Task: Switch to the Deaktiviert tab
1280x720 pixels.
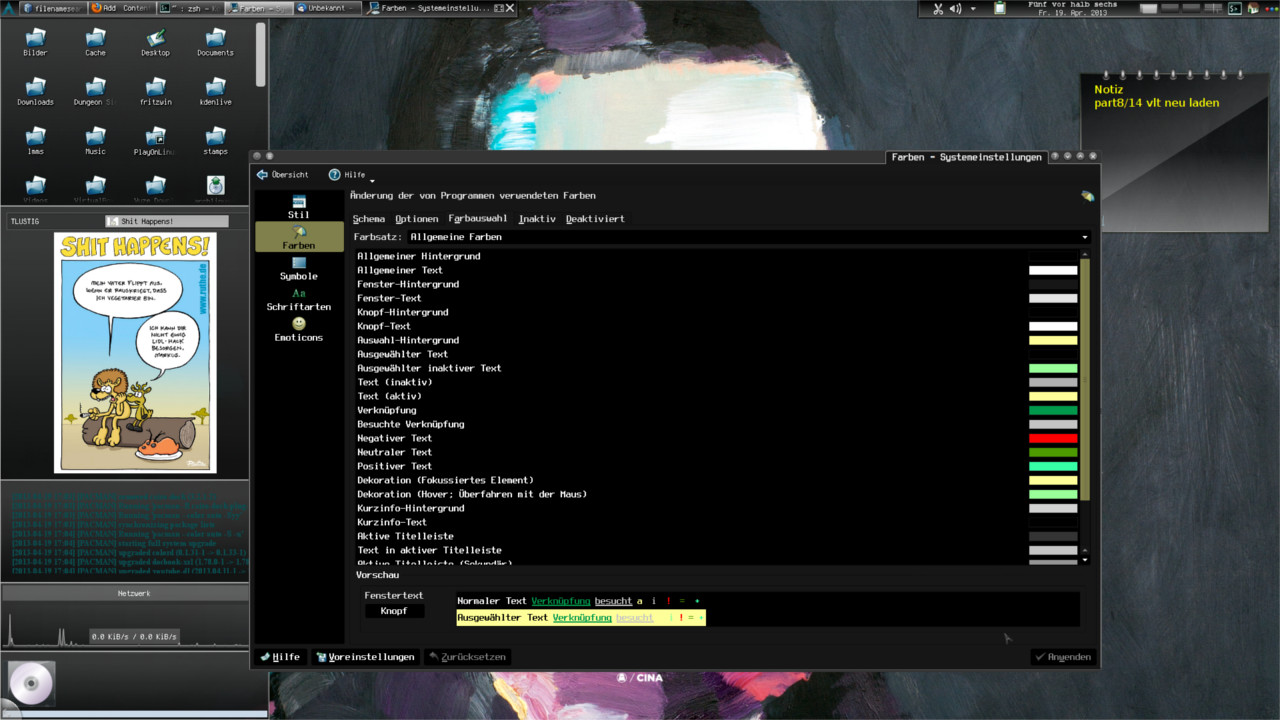Action: [595, 218]
